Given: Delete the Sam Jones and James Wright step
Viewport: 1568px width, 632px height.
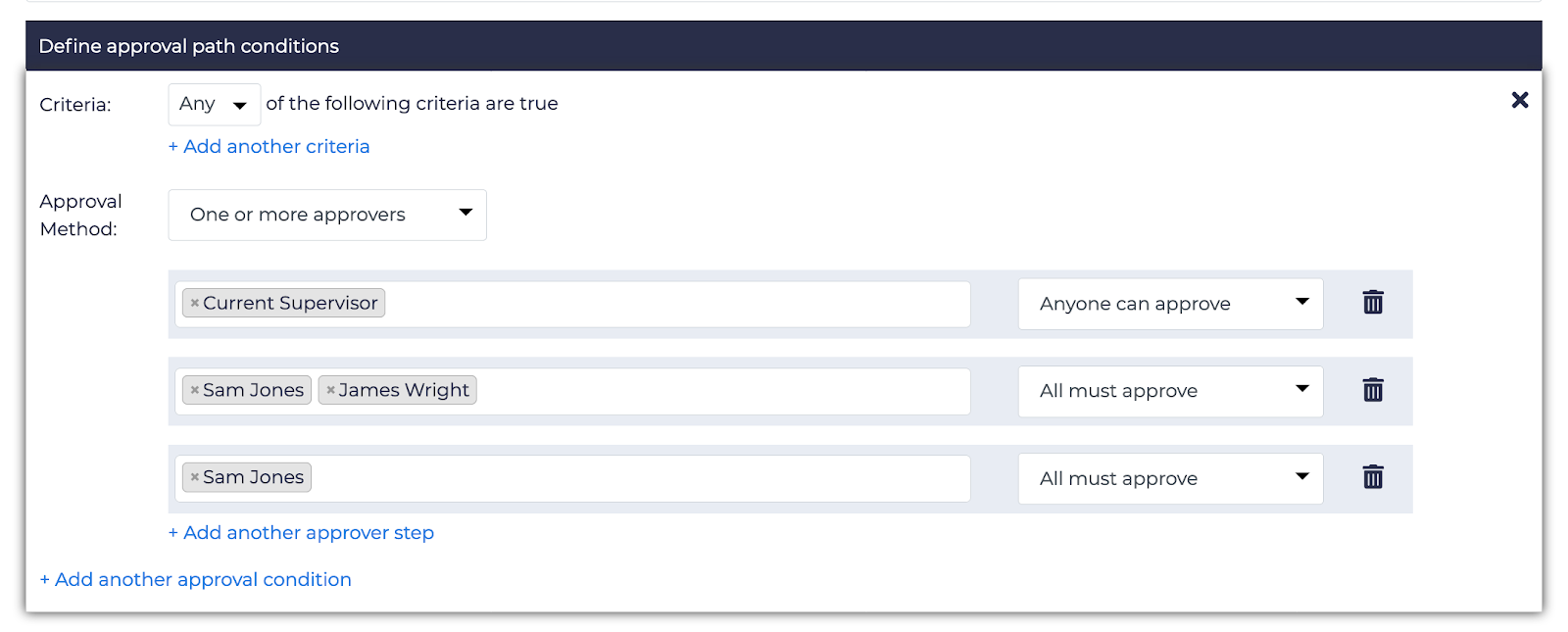Looking at the screenshot, I should (x=1373, y=390).
